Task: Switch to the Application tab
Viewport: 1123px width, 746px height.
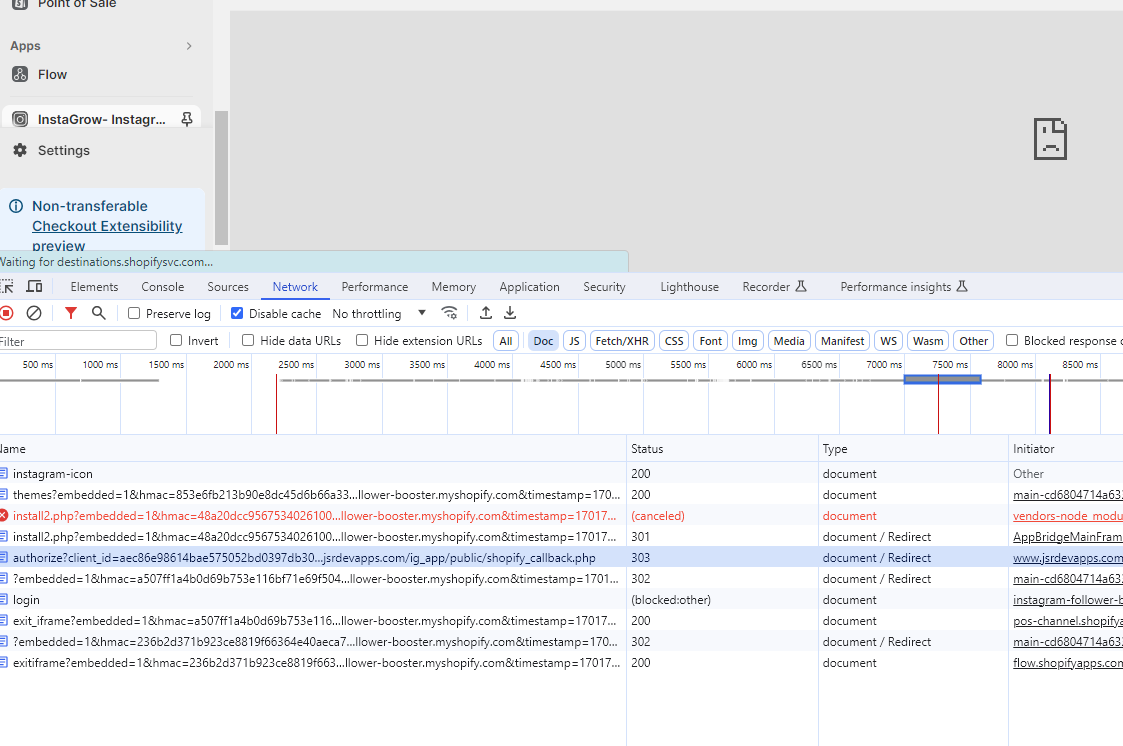Action: 529,286
